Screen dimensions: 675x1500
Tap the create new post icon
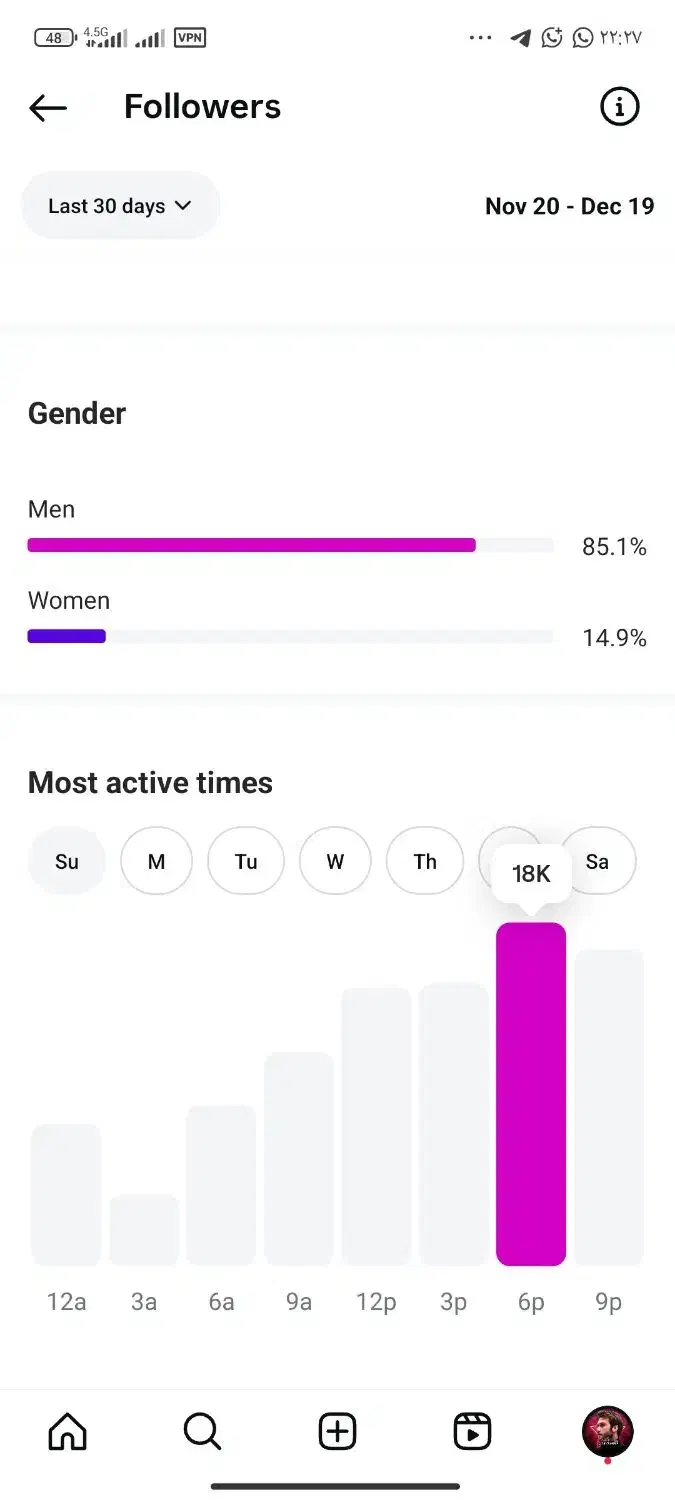point(337,1432)
